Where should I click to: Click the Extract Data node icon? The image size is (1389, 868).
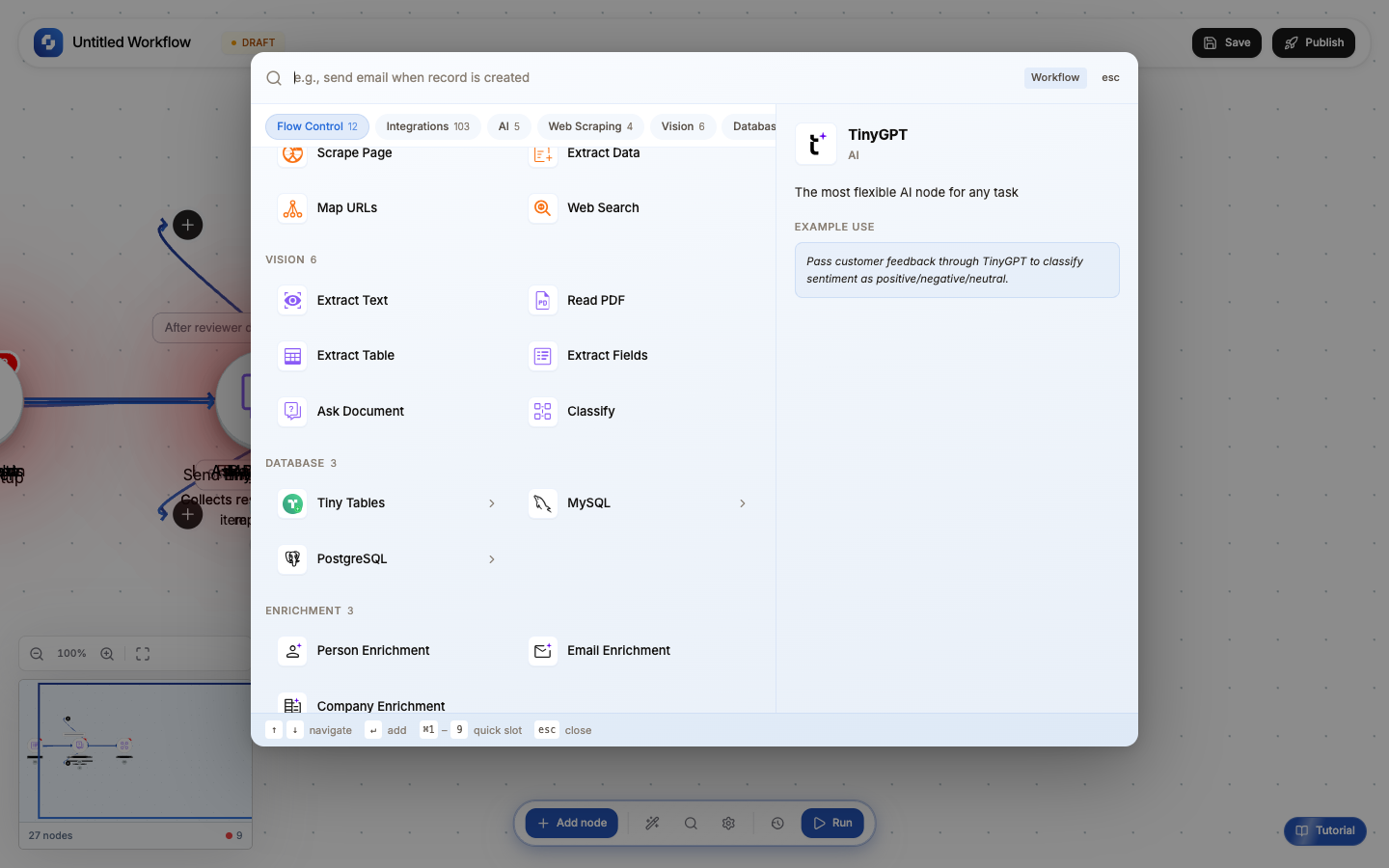[543, 154]
